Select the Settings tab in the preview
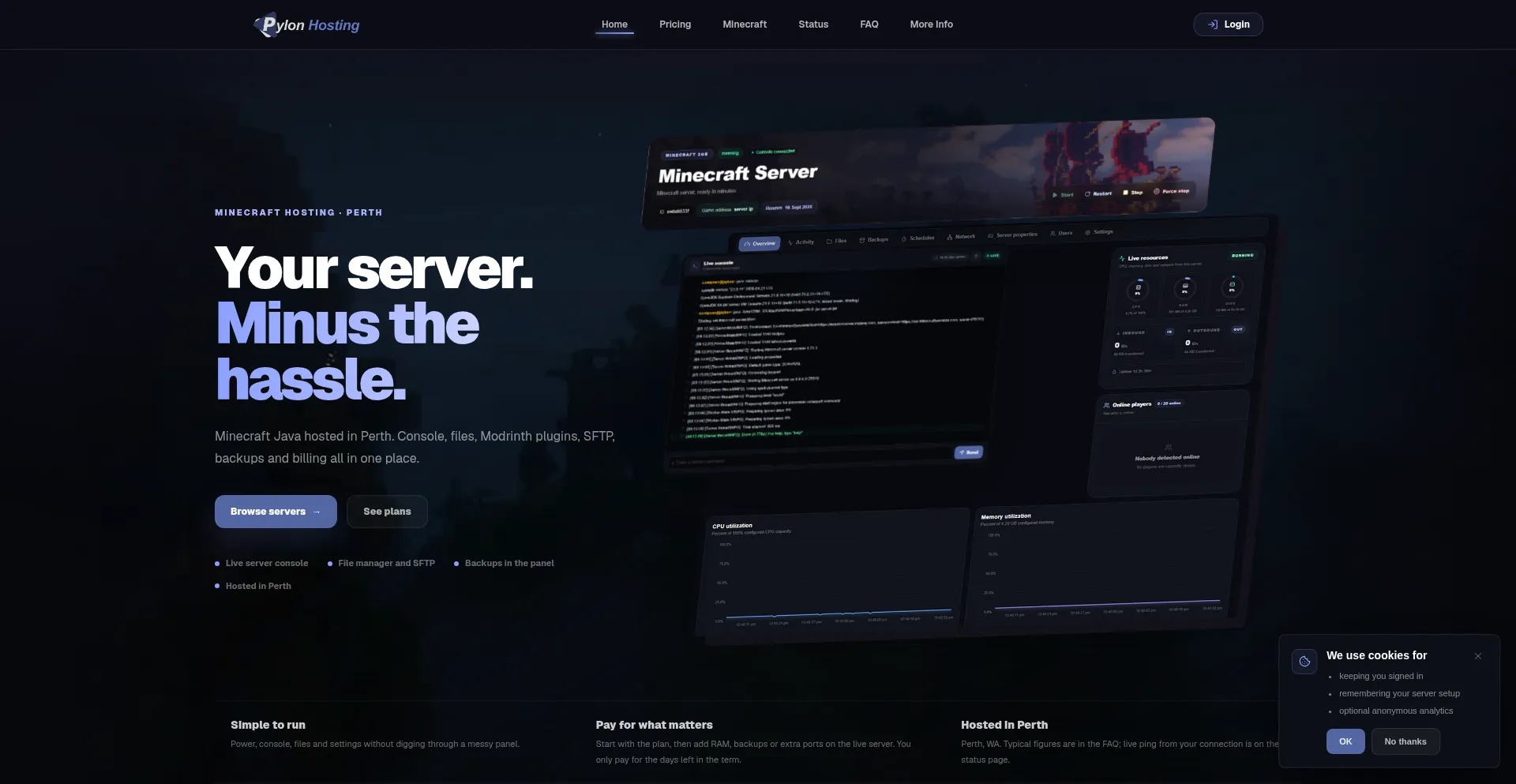The width and height of the screenshot is (1516, 784). 1099,232
